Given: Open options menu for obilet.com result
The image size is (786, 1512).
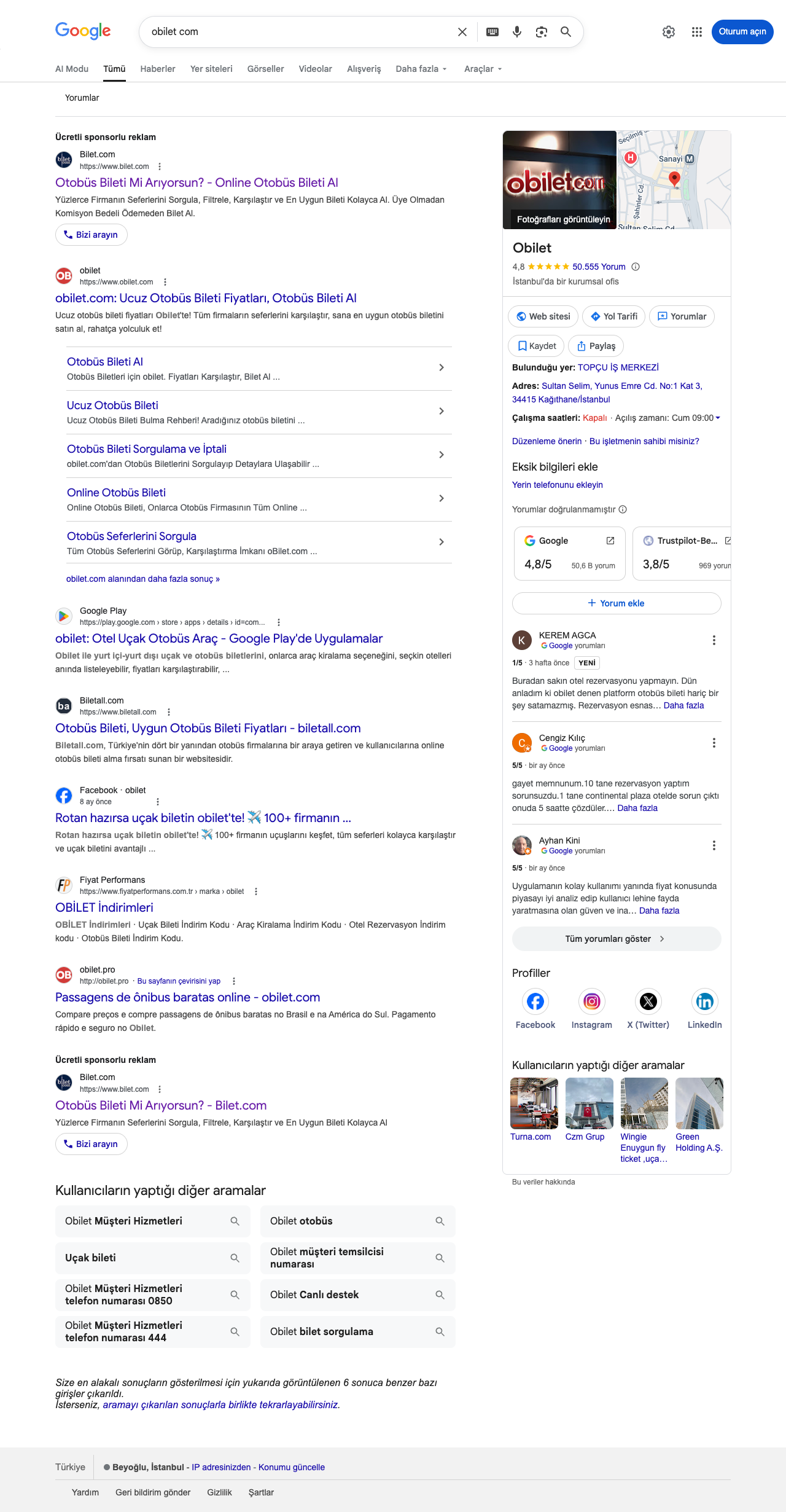Looking at the screenshot, I should click(165, 282).
